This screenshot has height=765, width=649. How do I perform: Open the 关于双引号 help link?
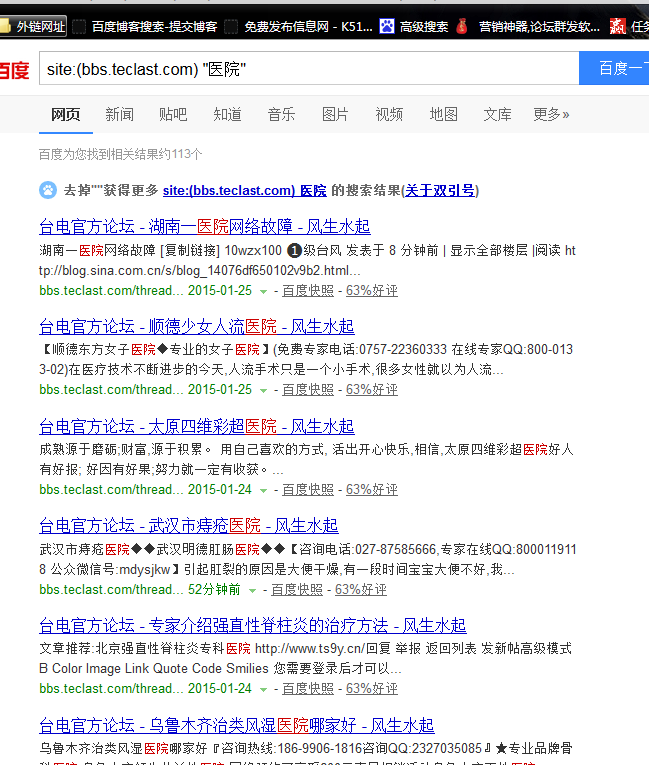(x=440, y=190)
